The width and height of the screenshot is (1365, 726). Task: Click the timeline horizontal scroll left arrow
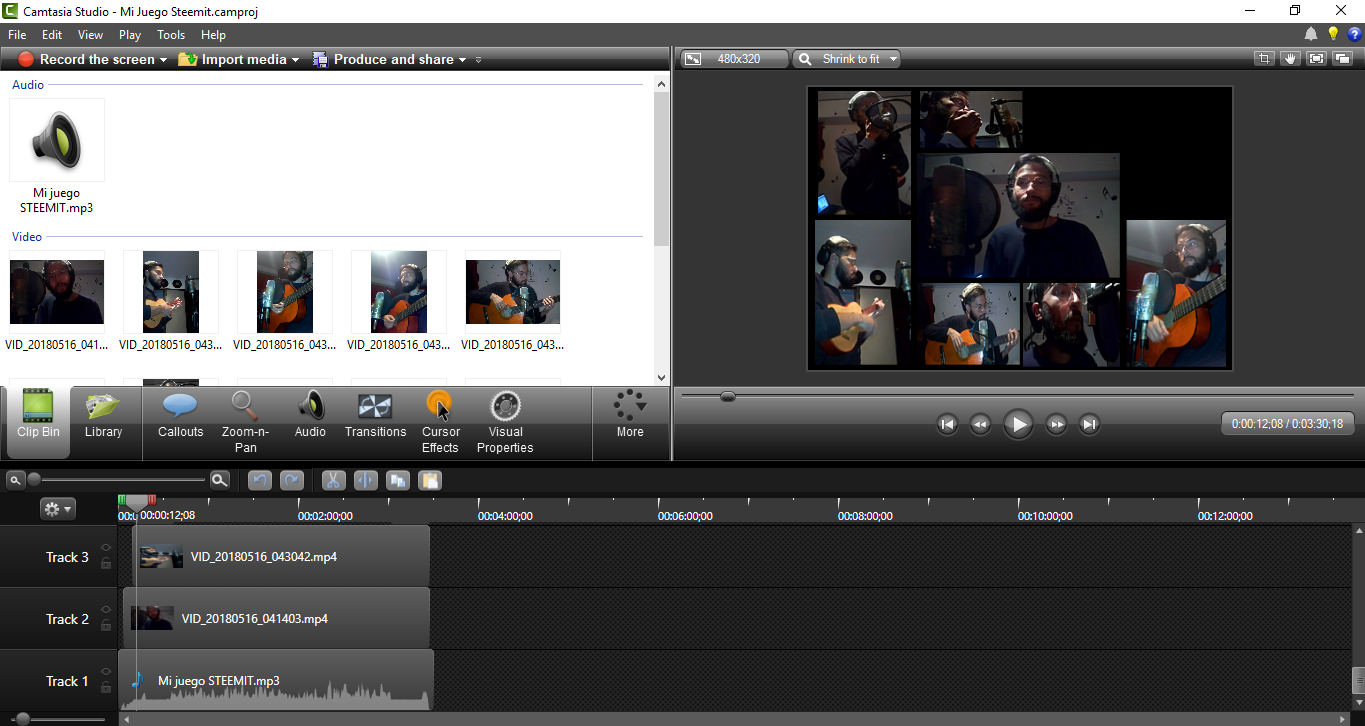pos(126,719)
